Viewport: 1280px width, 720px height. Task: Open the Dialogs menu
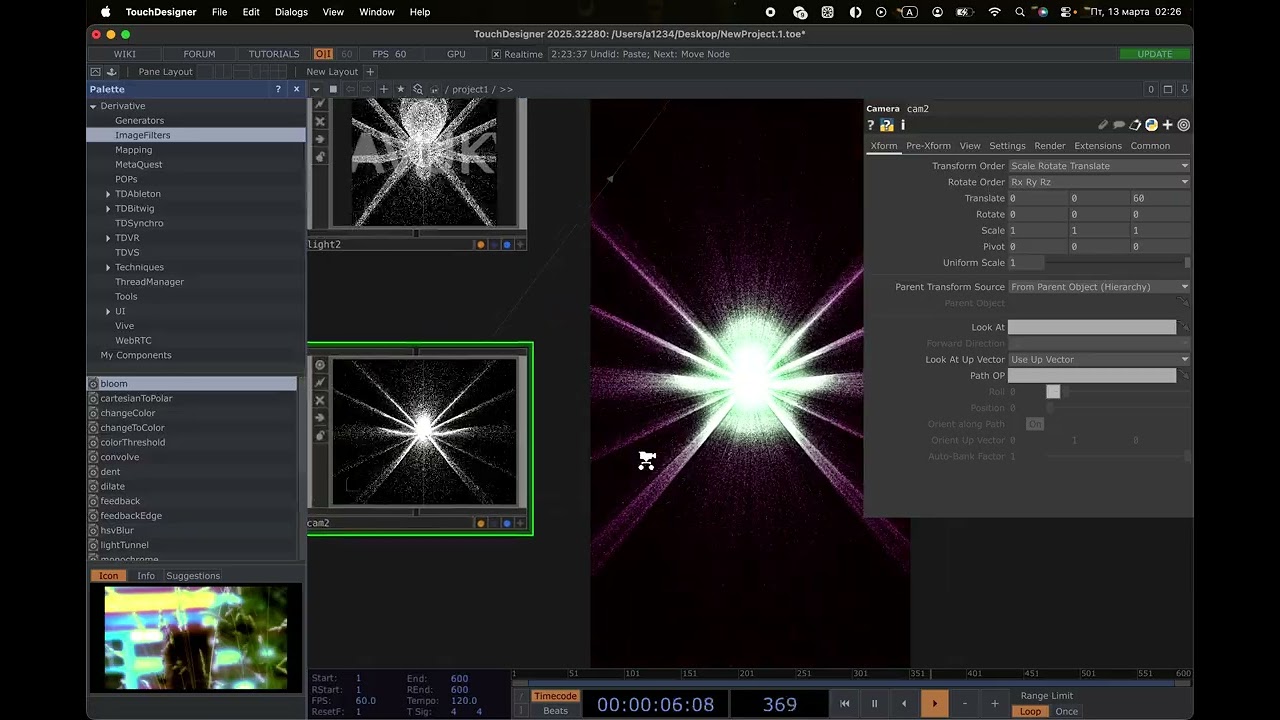point(291,12)
